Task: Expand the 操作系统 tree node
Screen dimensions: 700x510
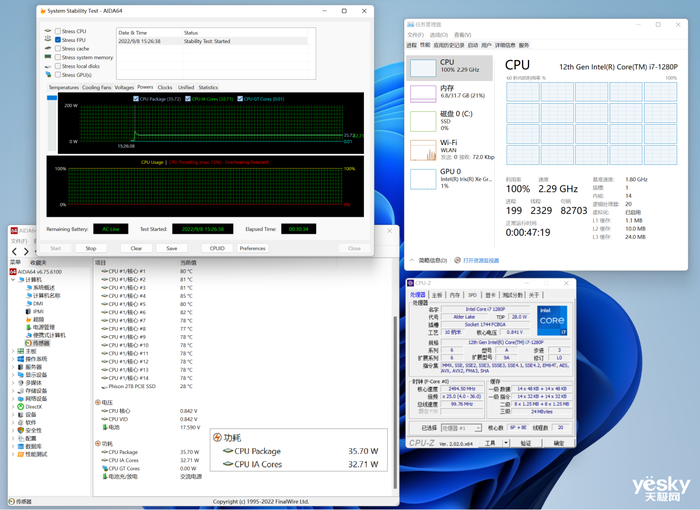Action: pos(12,359)
